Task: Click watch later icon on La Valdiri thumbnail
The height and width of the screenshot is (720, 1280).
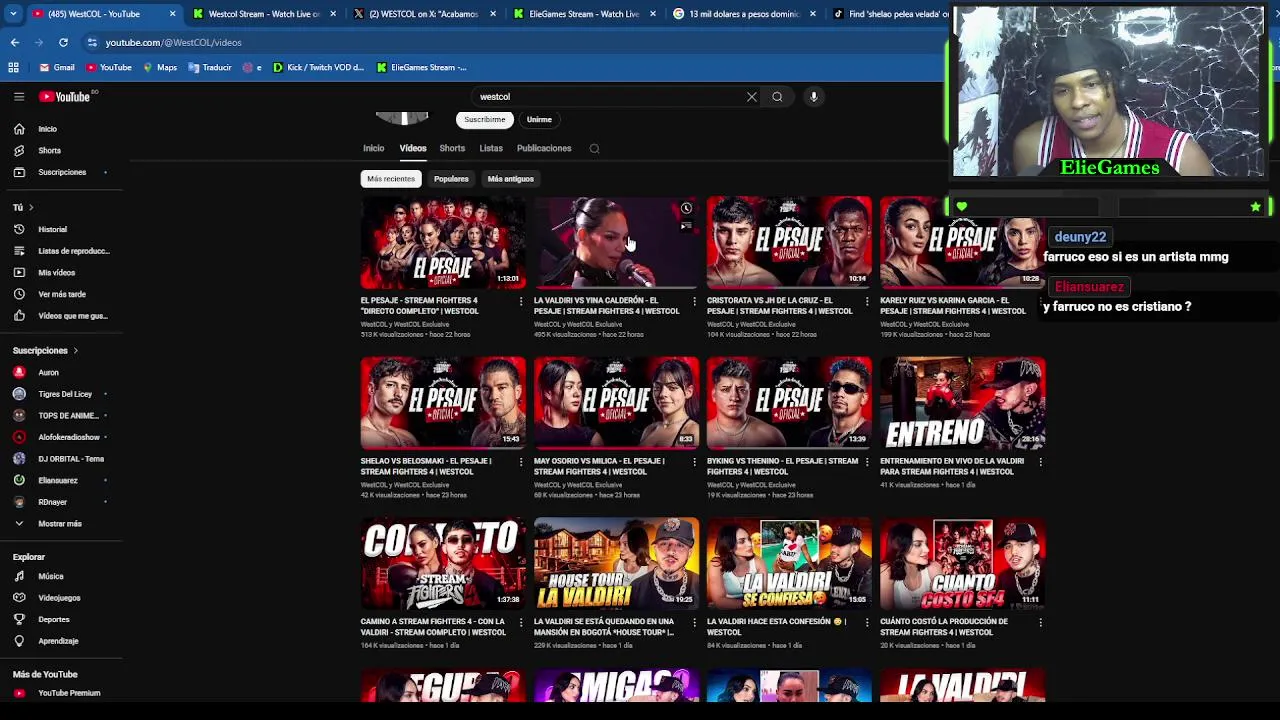Action: coord(686,208)
